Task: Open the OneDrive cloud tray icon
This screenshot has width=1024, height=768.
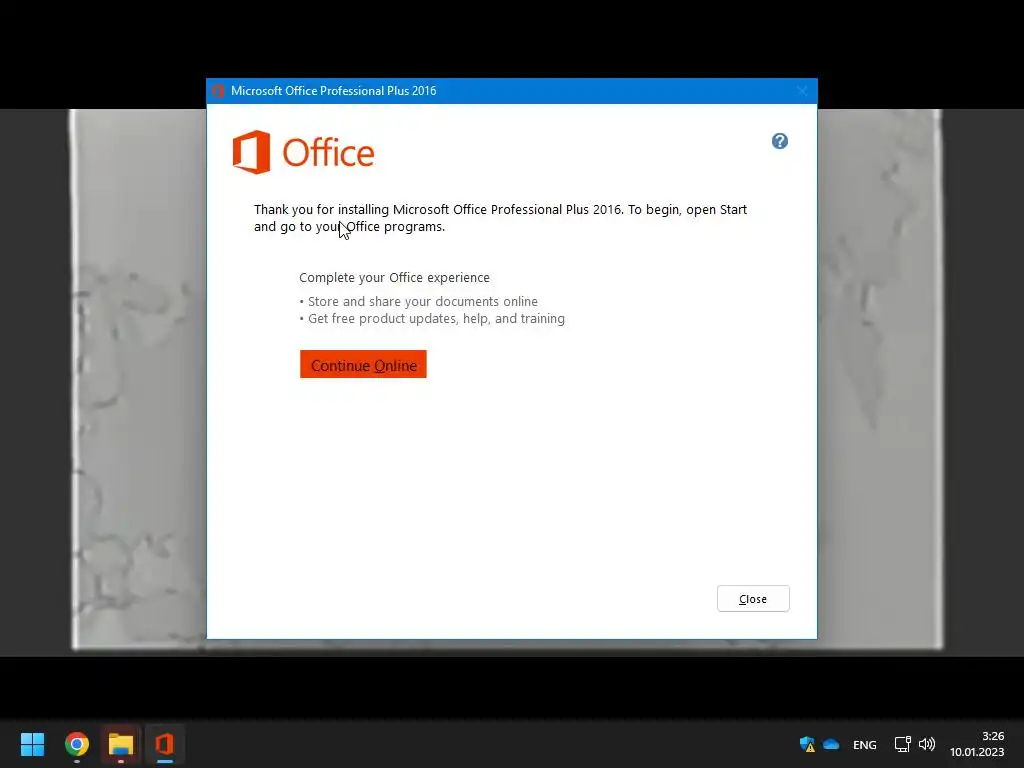Action: [831, 744]
